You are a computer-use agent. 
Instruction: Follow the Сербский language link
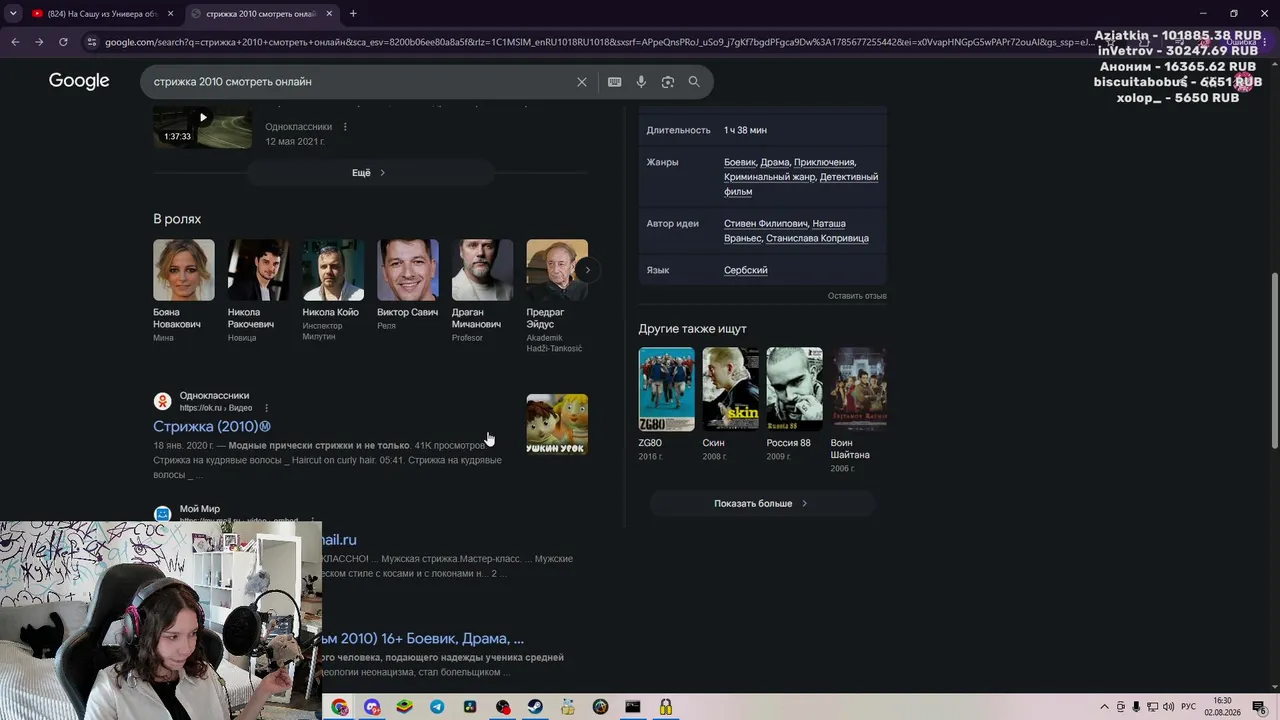coord(746,270)
